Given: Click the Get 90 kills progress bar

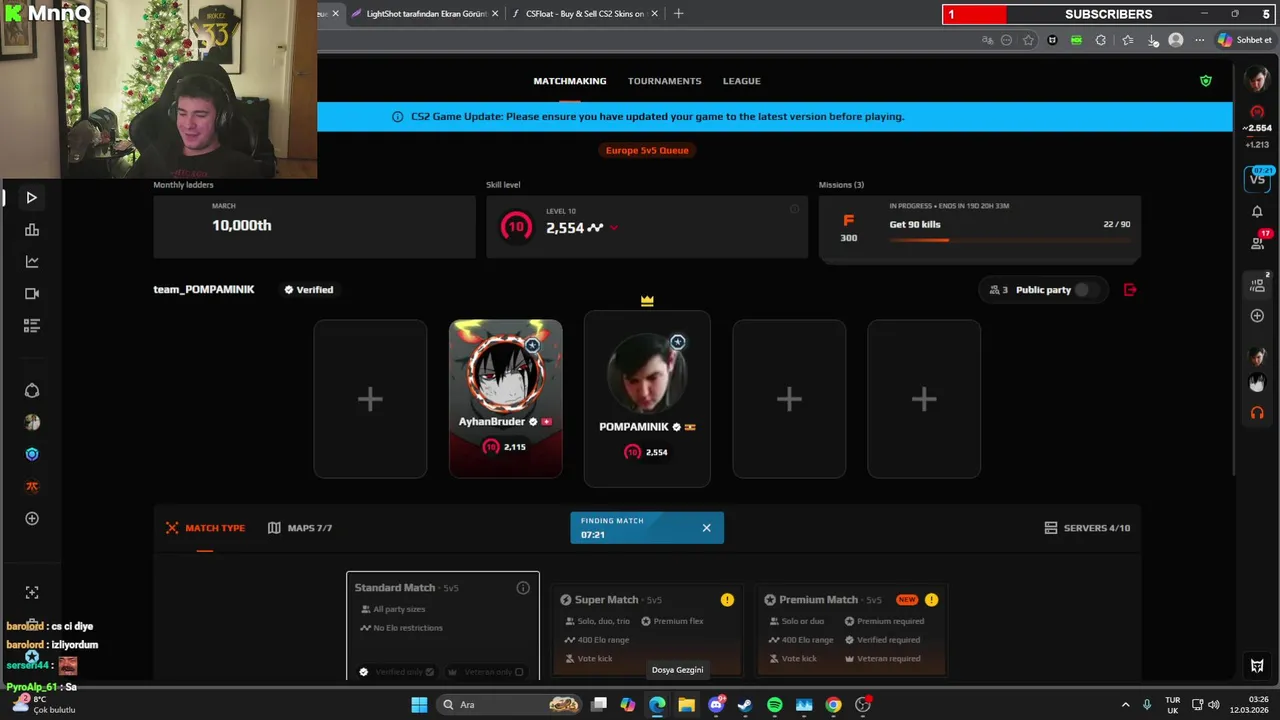Looking at the screenshot, I should [x=1010, y=240].
